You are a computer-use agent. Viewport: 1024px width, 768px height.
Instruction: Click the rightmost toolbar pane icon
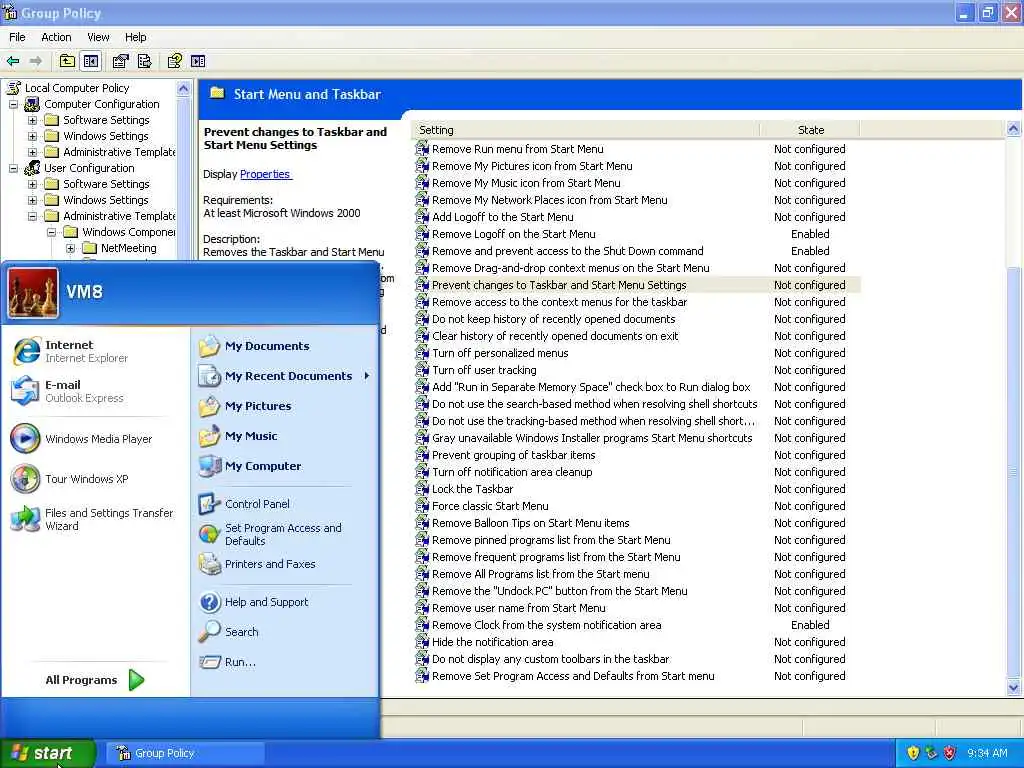(198, 61)
